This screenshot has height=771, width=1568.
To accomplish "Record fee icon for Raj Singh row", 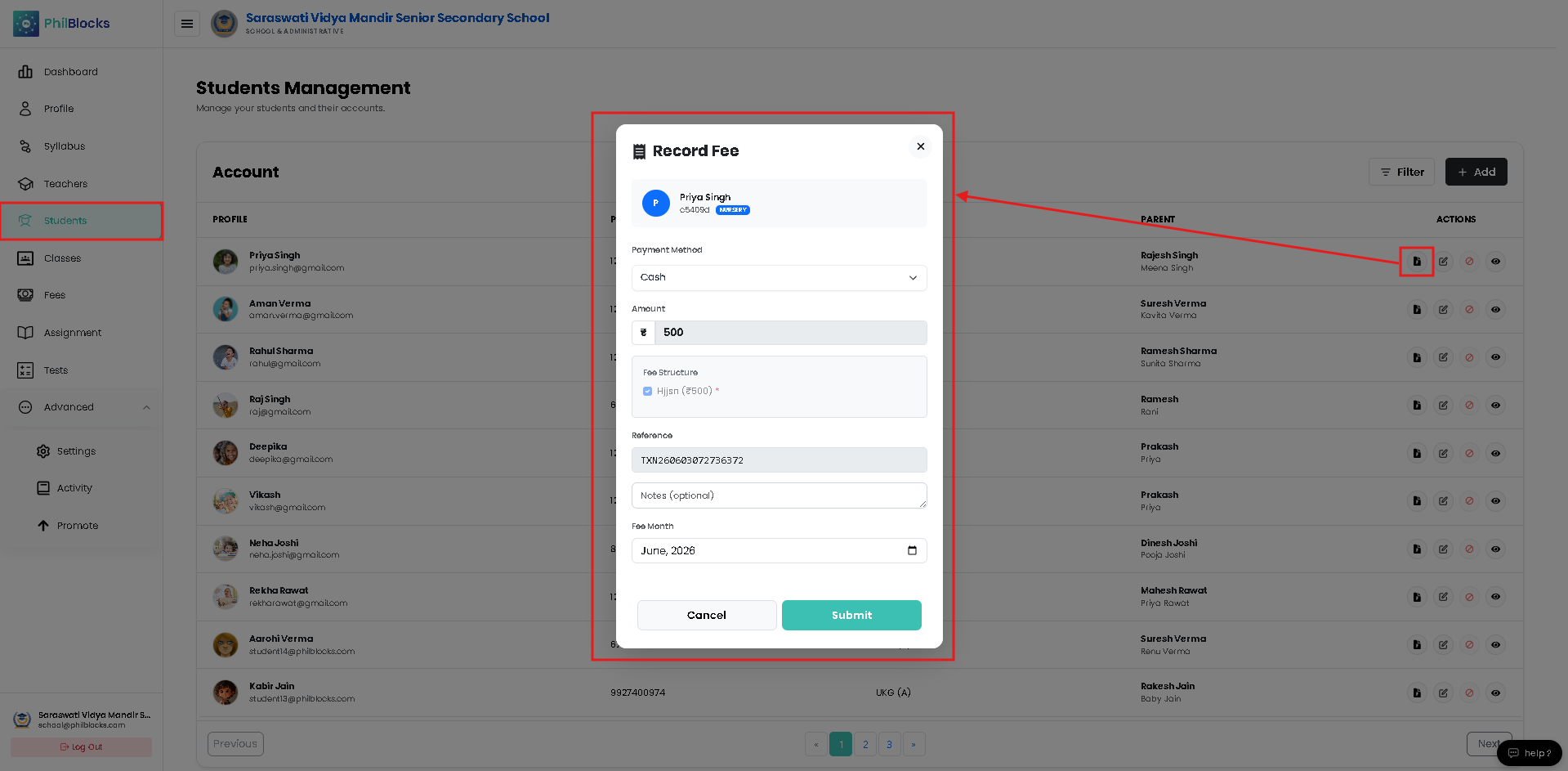I will (x=1417, y=406).
